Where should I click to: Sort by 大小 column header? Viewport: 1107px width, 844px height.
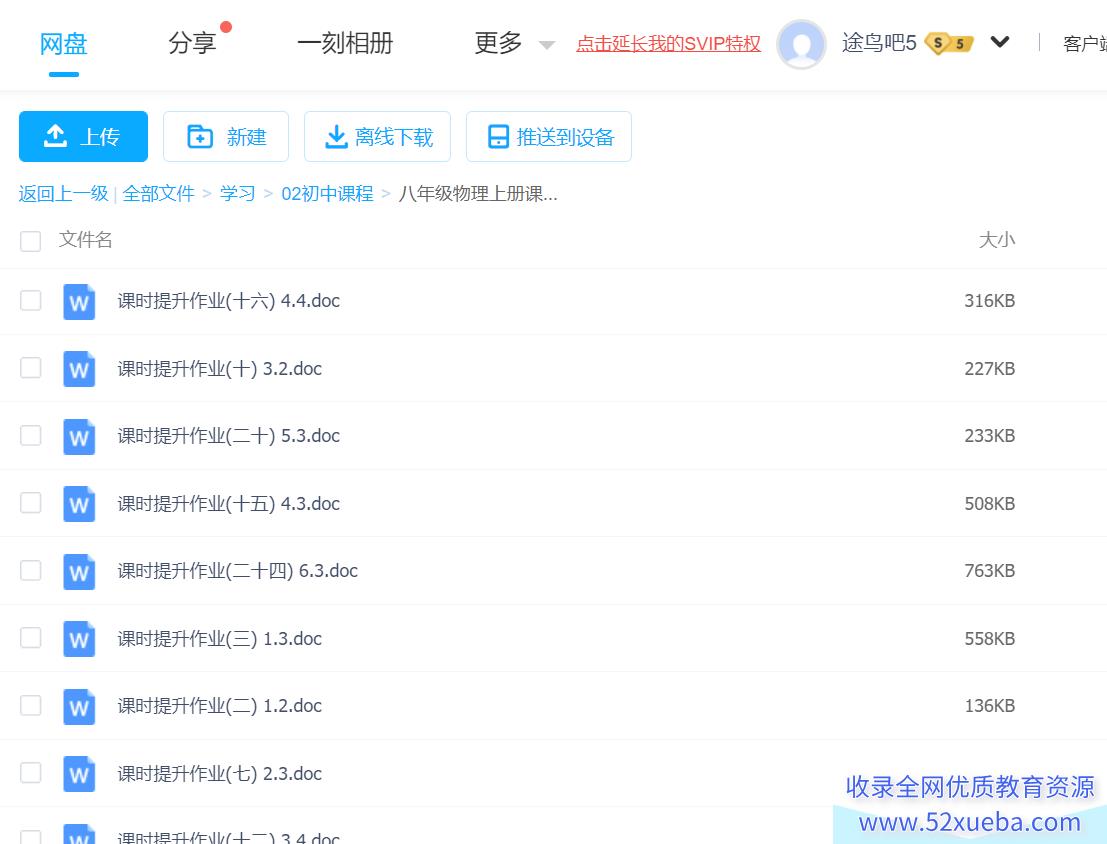pyautogui.click(x=997, y=240)
